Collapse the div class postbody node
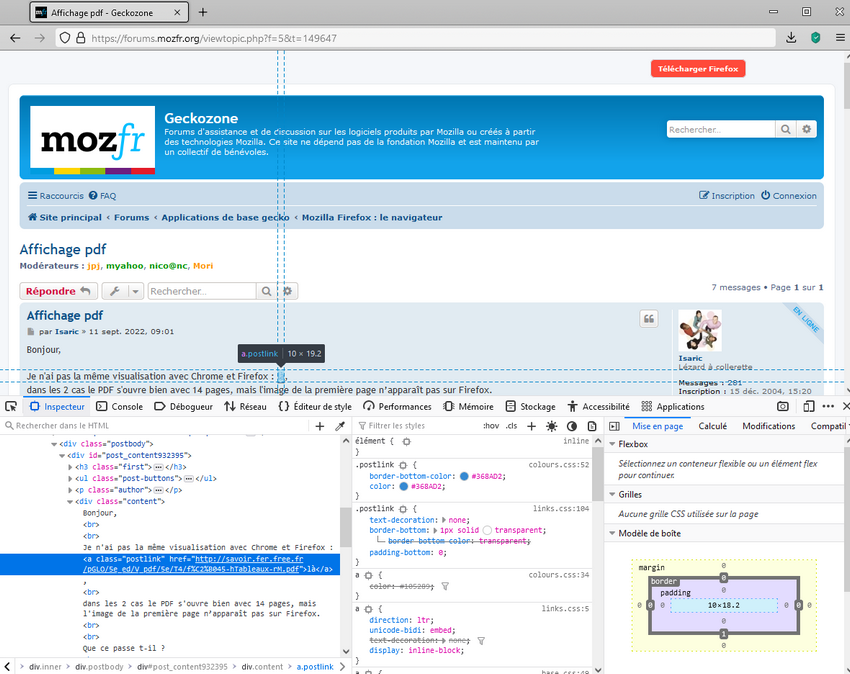Image resolution: width=850 pixels, height=674 pixels. click(x=54, y=444)
